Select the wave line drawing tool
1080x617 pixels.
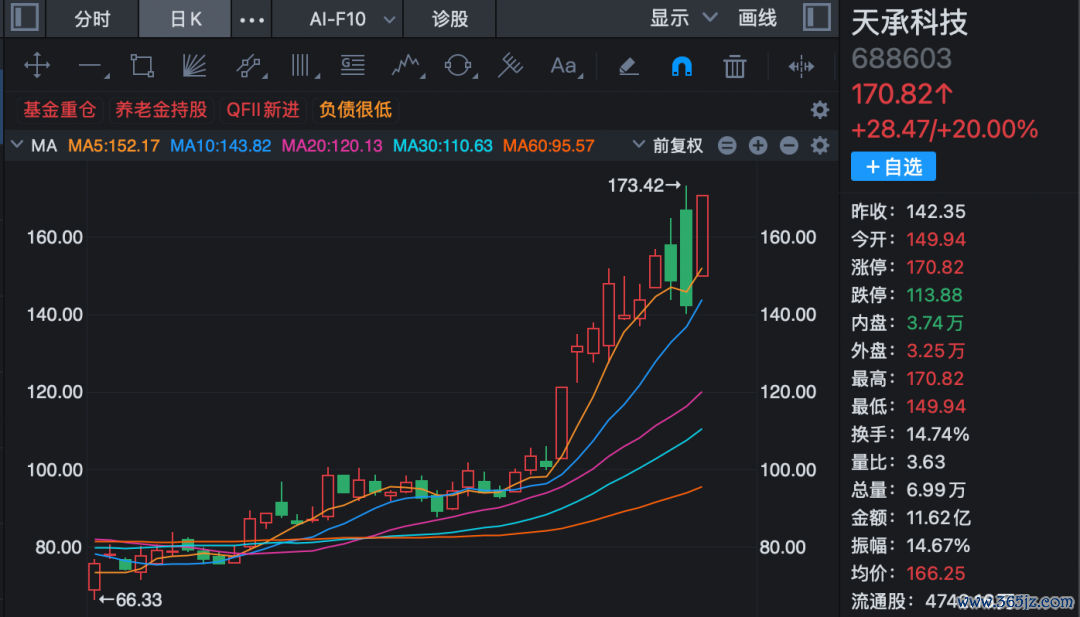[406, 66]
